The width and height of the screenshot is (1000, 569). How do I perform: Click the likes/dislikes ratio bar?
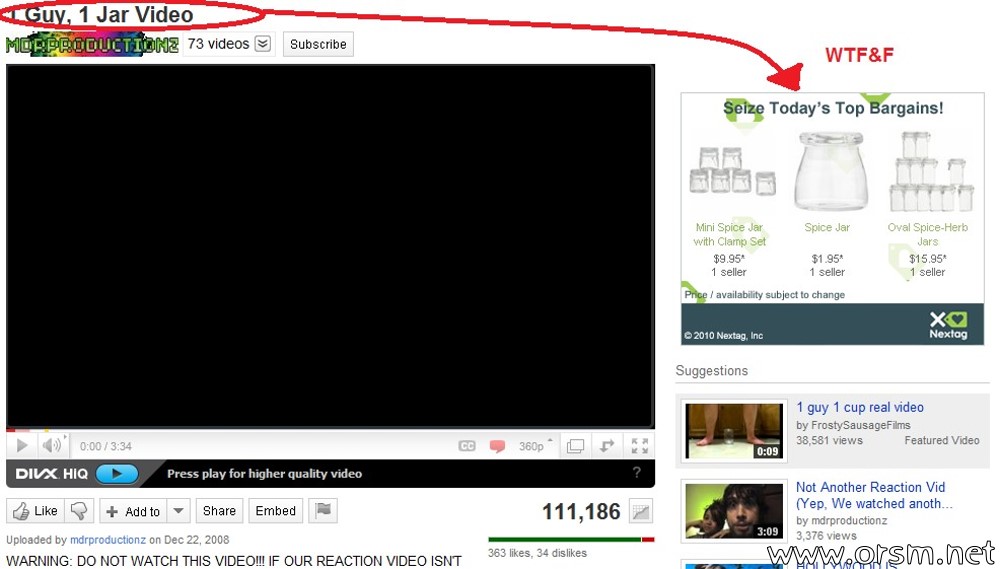[571, 540]
